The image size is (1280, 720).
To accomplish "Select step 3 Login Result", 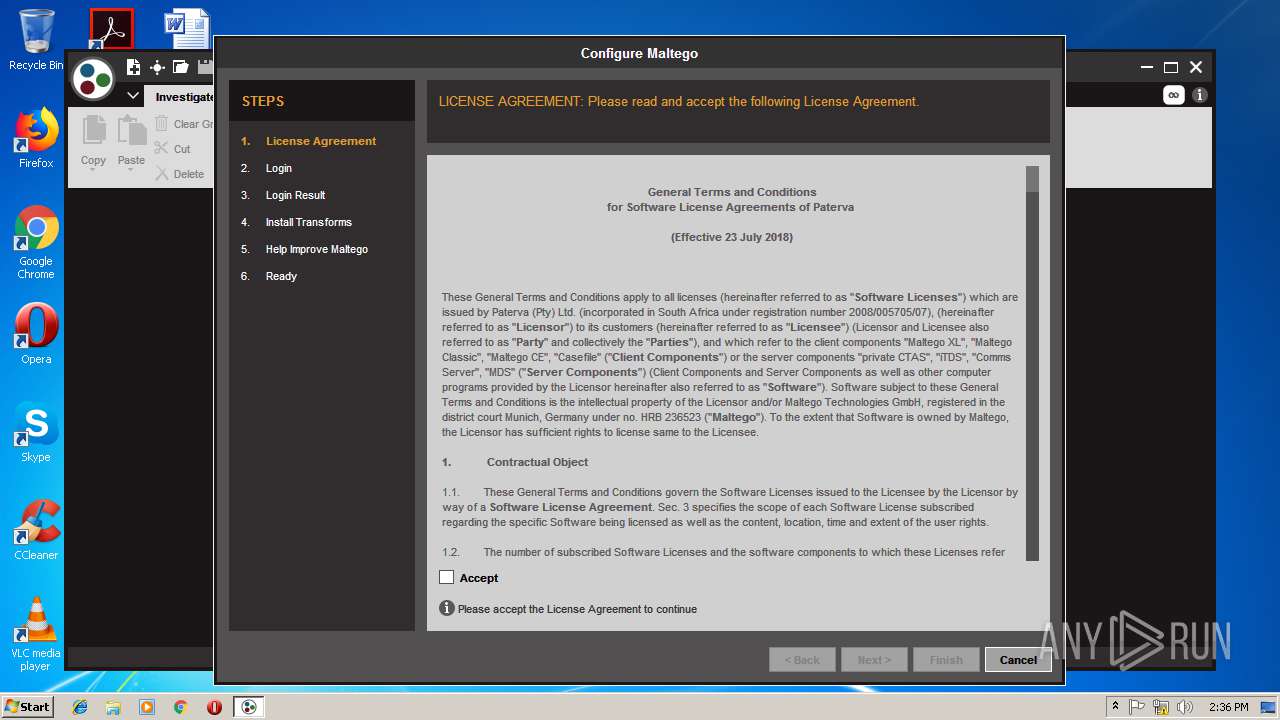I will [x=295, y=195].
